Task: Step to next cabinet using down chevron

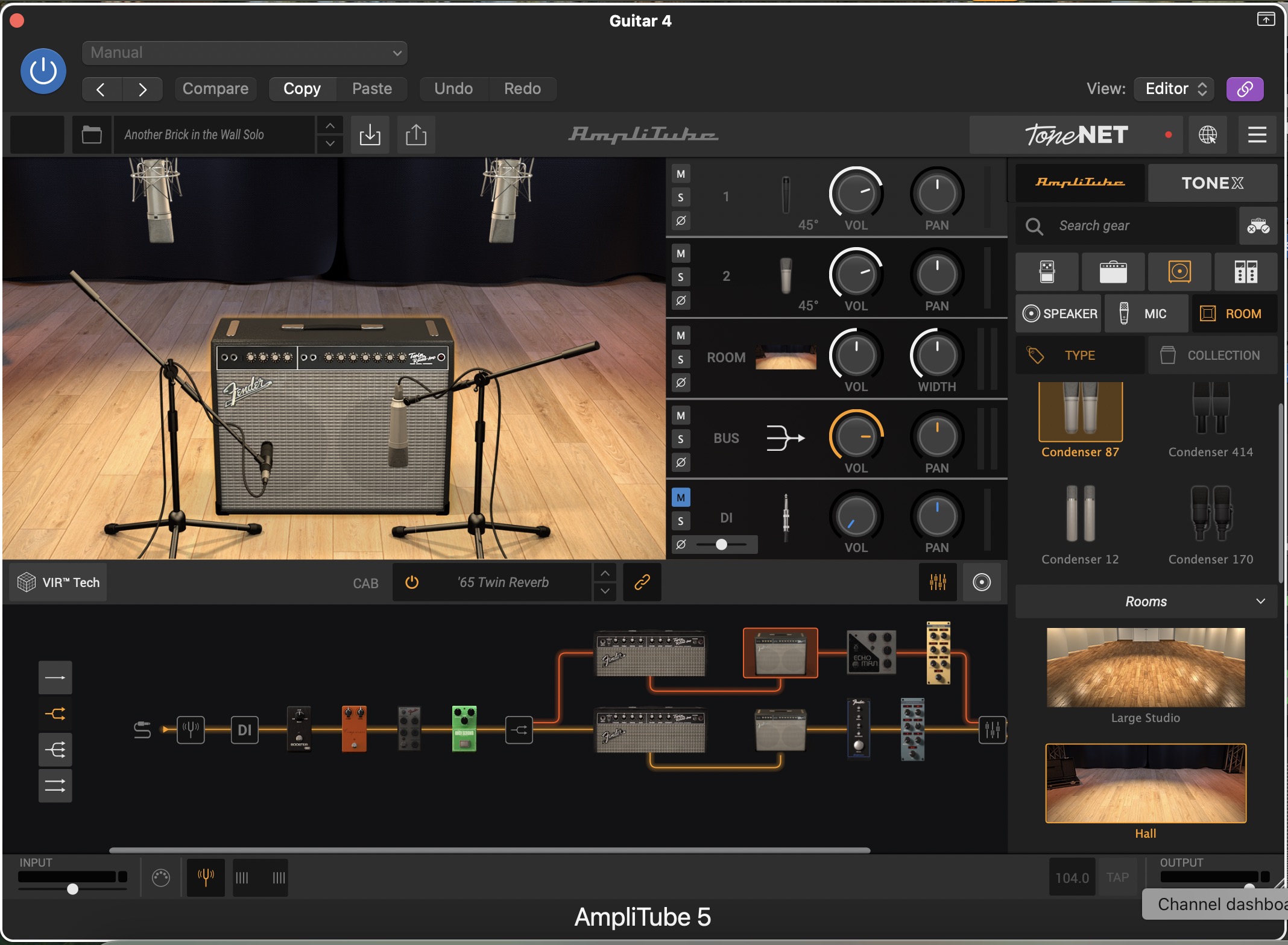Action: pyautogui.click(x=605, y=591)
